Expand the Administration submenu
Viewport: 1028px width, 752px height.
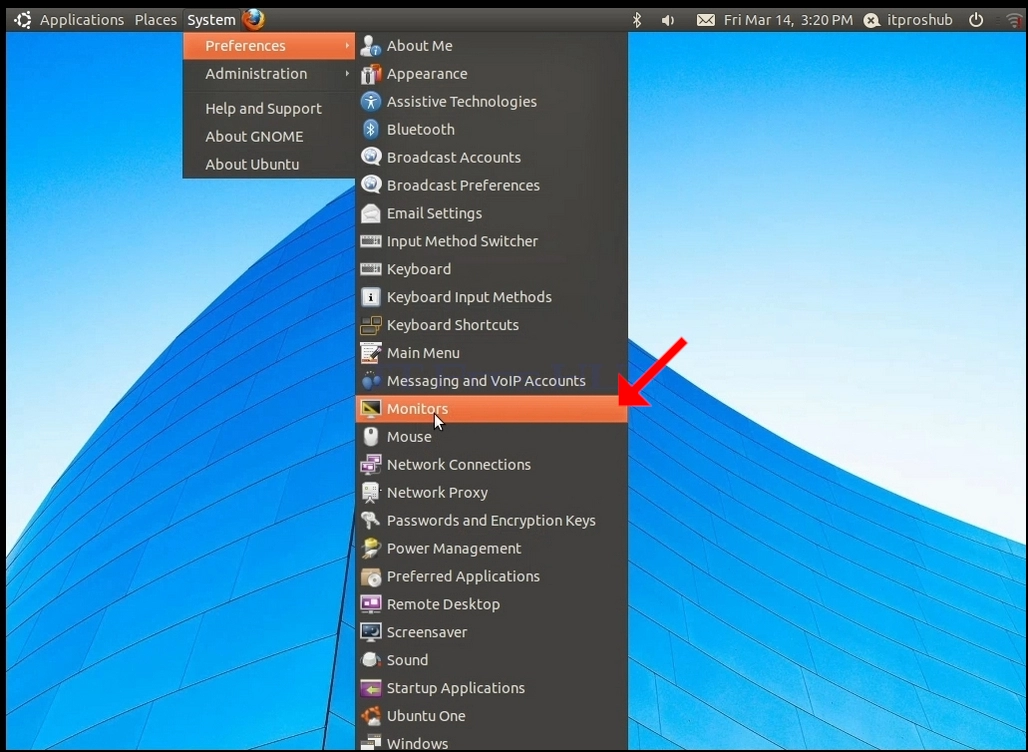(x=269, y=74)
